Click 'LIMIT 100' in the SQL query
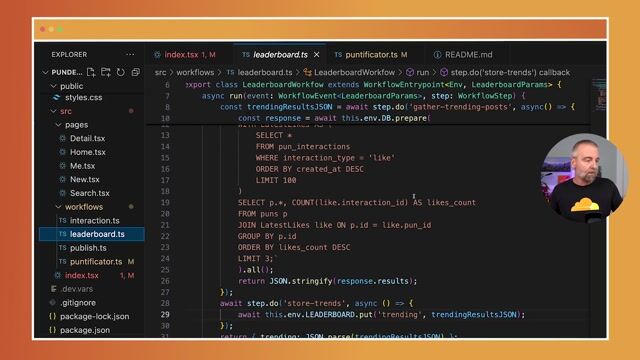 (276, 180)
